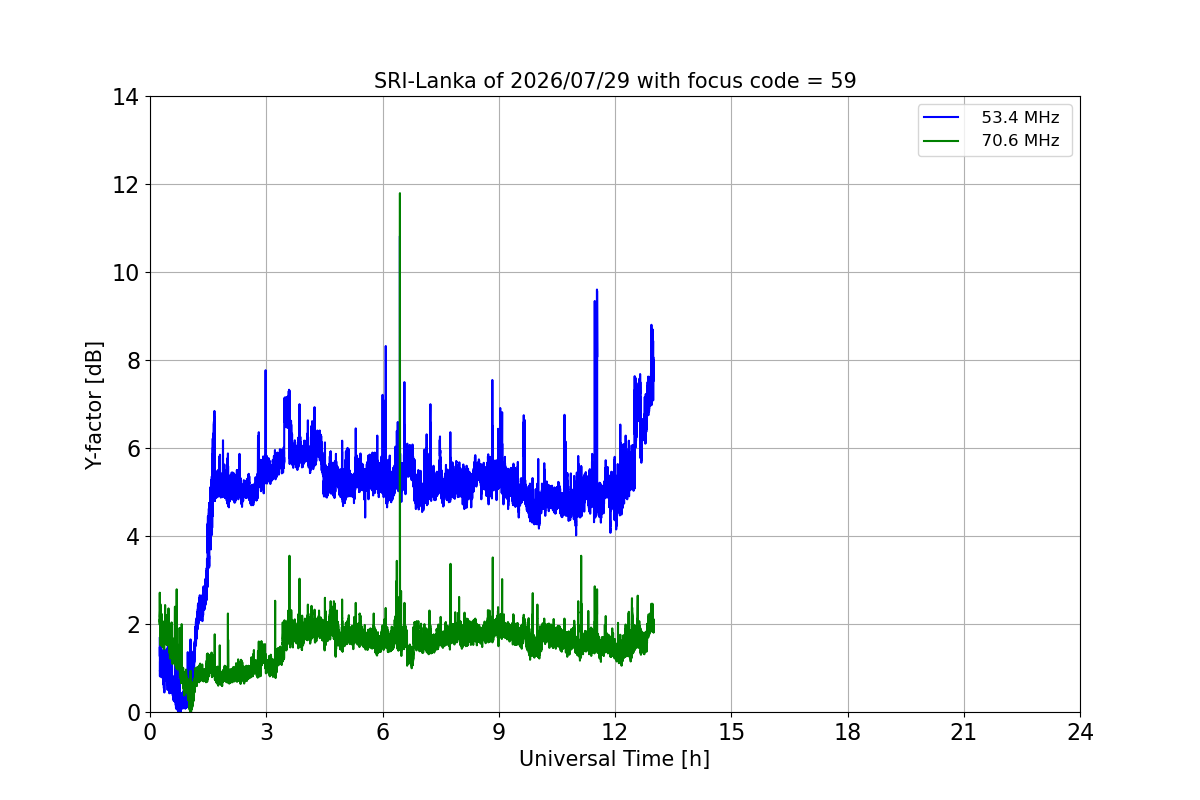Click the 53.4 MHz legend label
1200x800 pixels.
click(x=1020, y=118)
